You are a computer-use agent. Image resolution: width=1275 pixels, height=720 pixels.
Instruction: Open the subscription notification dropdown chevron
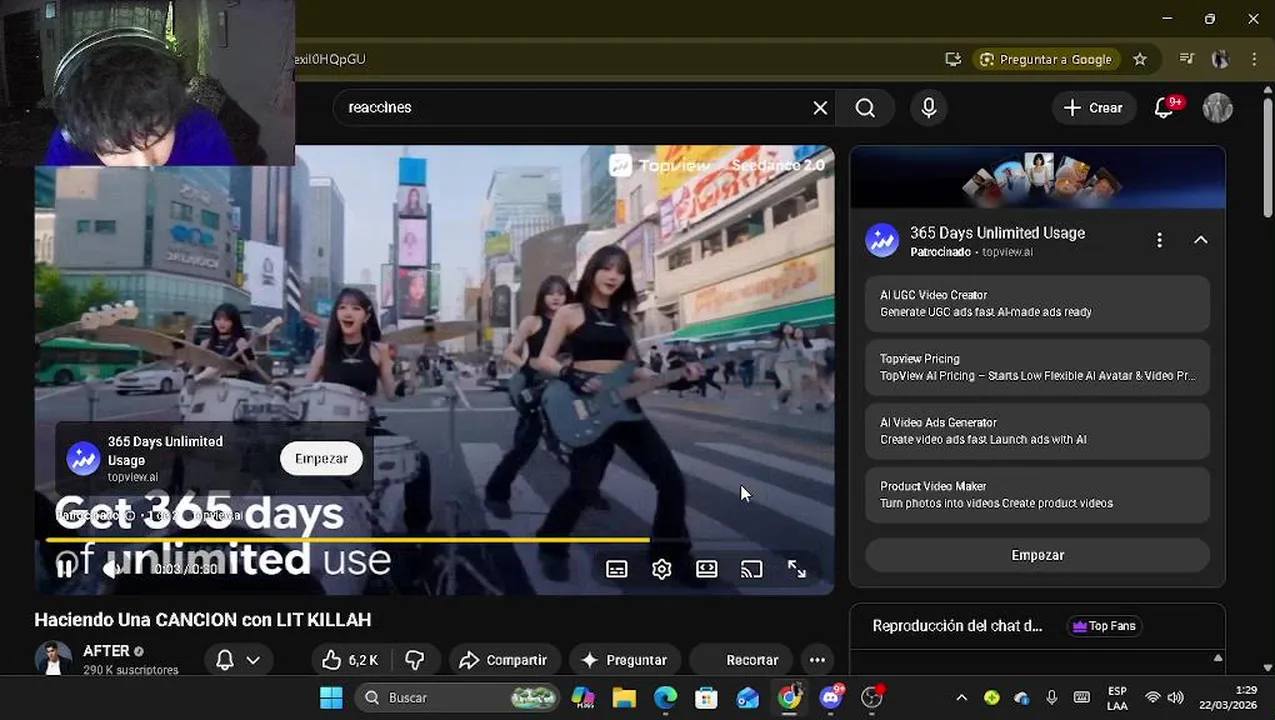tap(253, 660)
